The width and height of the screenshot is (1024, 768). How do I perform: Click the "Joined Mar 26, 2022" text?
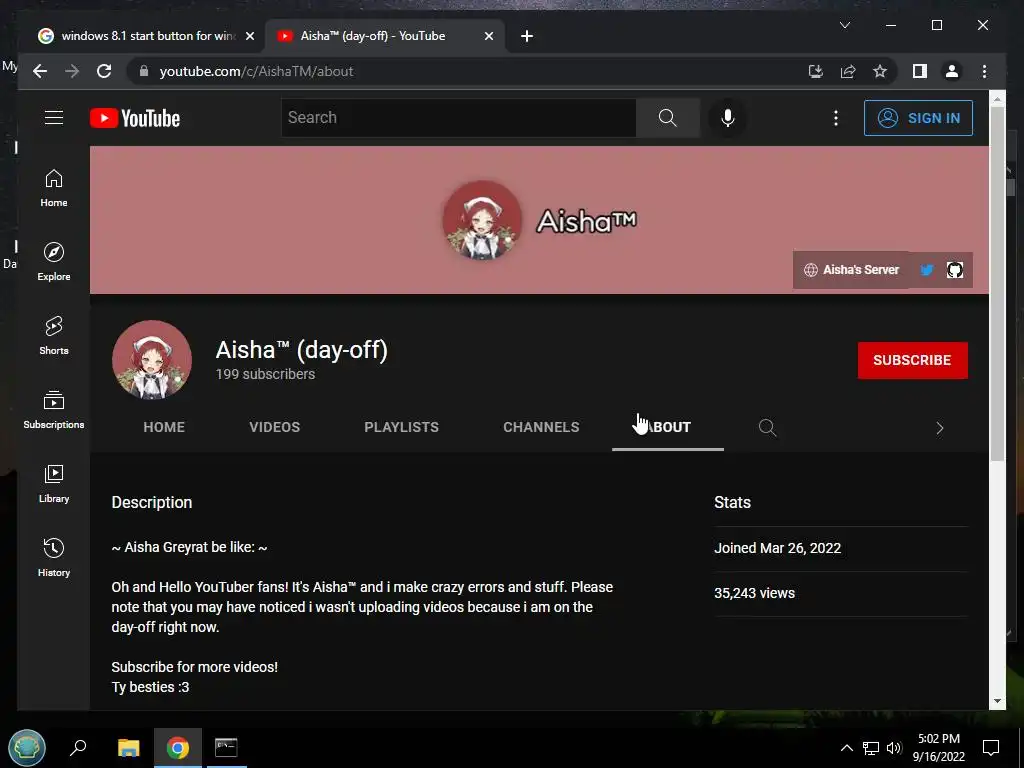(x=777, y=548)
